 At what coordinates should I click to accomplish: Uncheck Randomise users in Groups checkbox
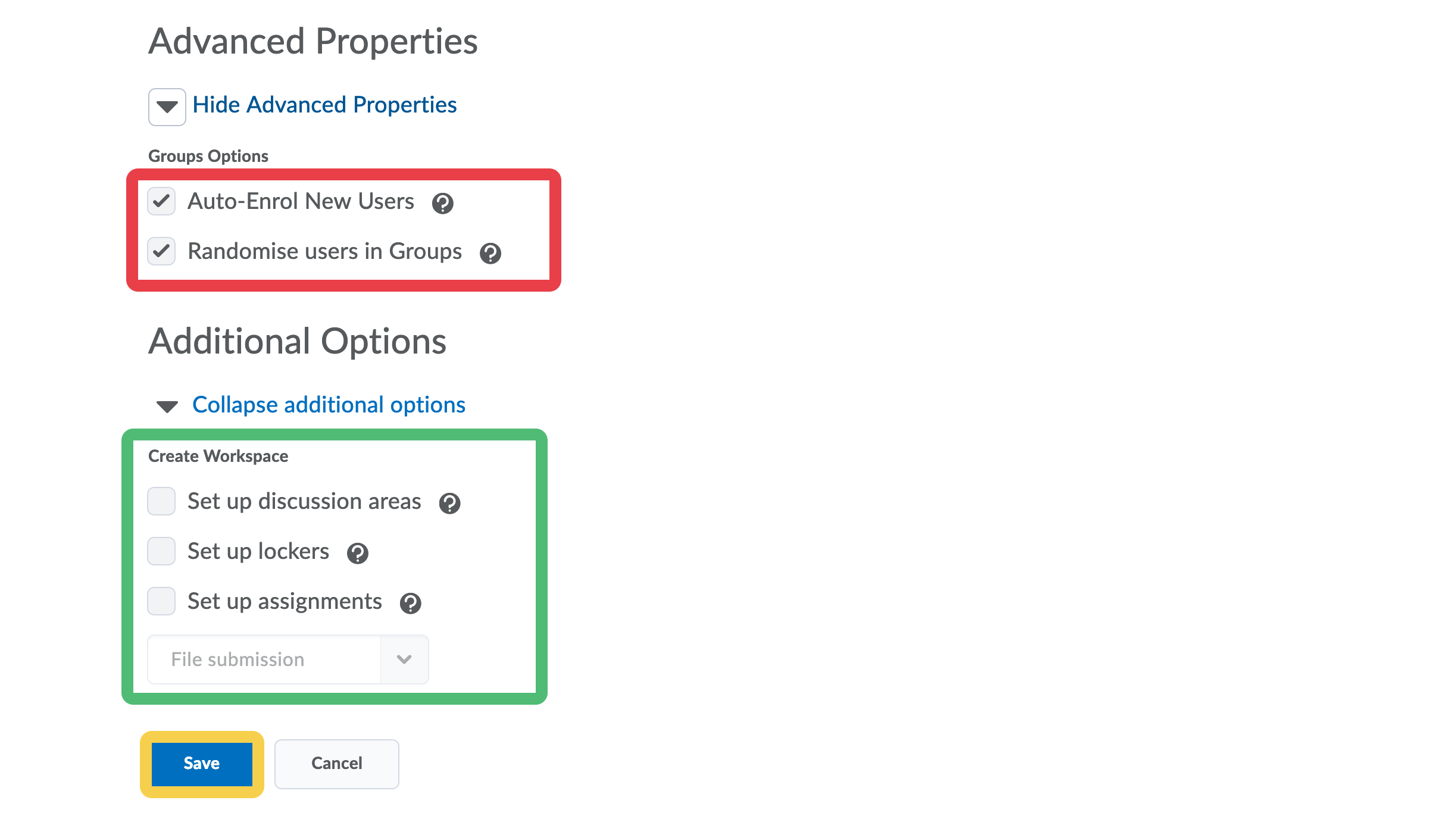coord(161,251)
